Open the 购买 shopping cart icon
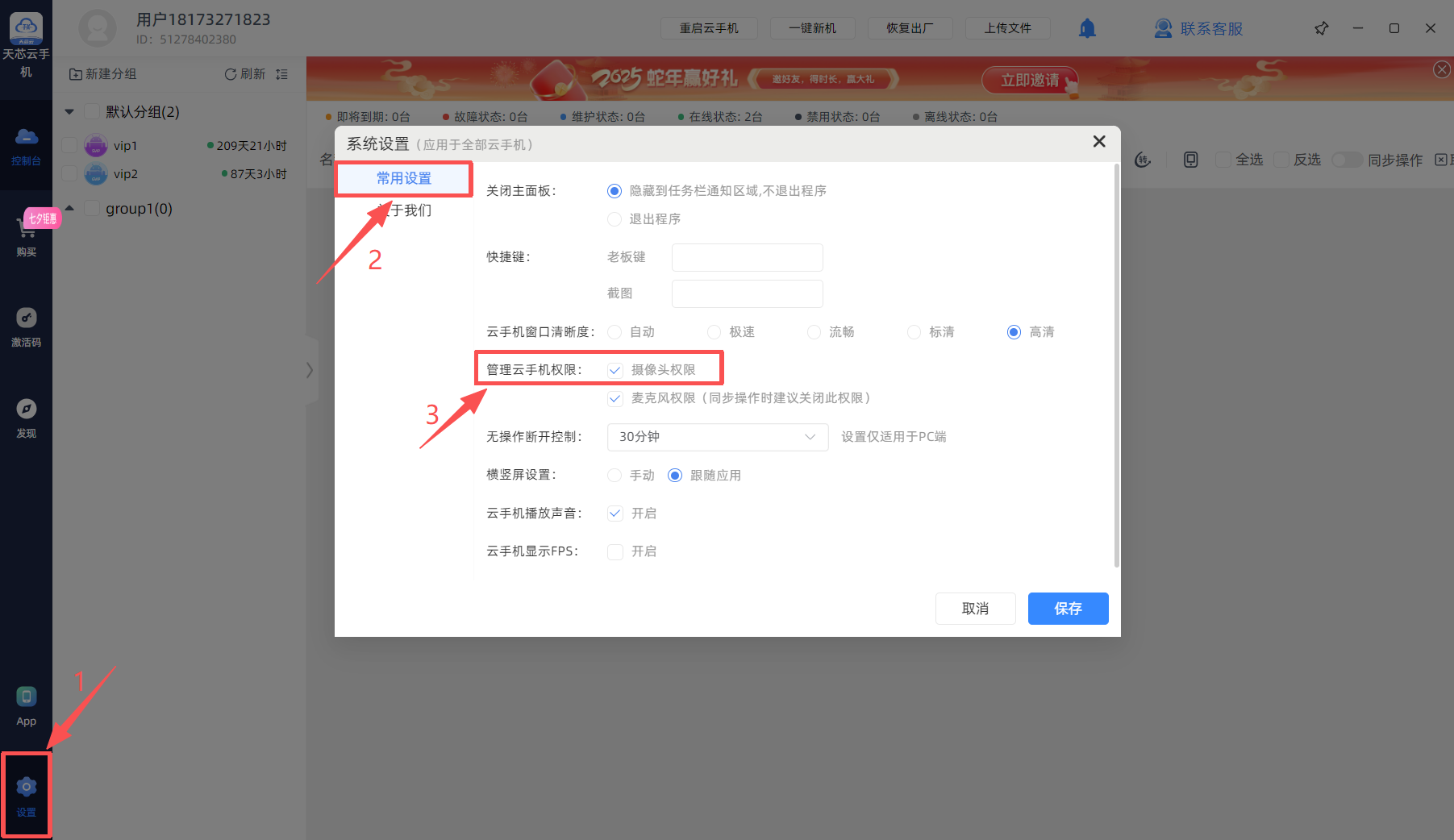 pyautogui.click(x=26, y=229)
